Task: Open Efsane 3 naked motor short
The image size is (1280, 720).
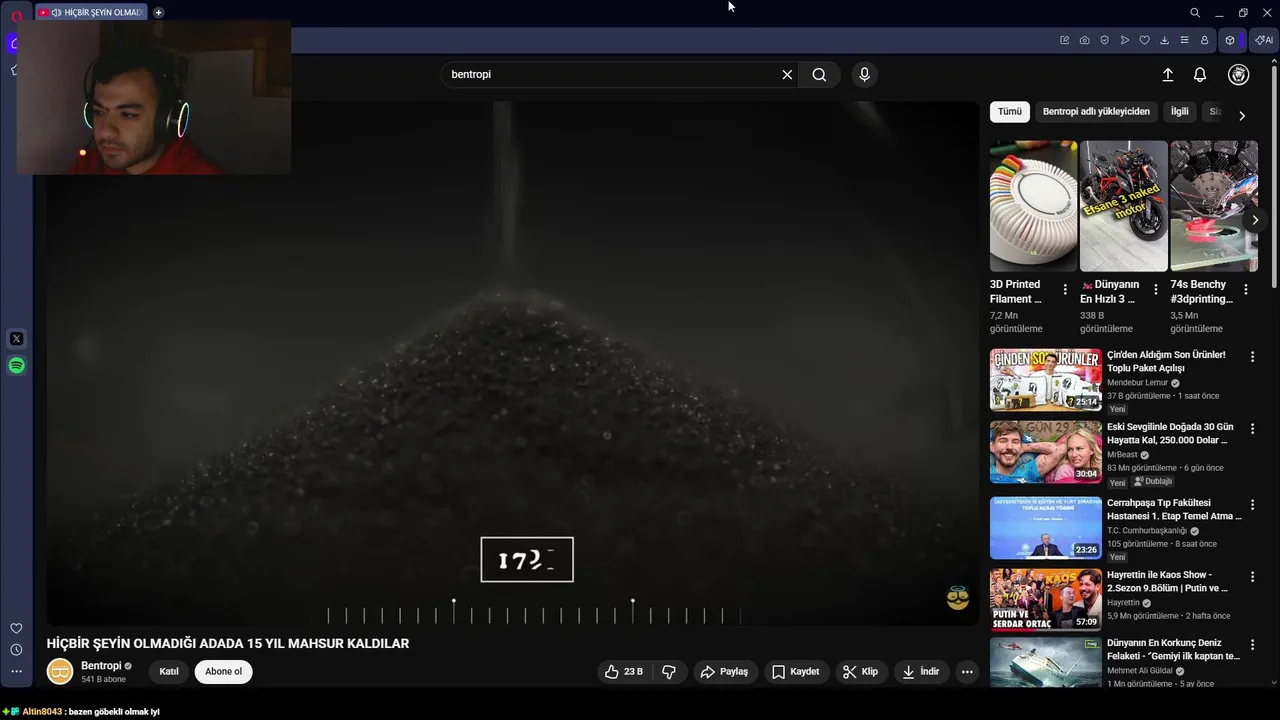Action: point(1124,206)
